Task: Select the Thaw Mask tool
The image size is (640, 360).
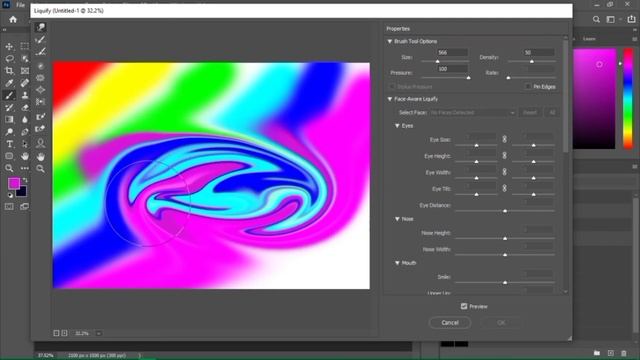Action: click(x=40, y=129)
